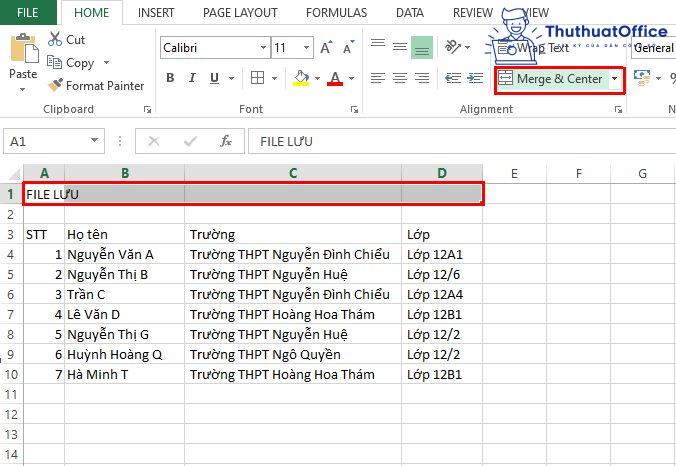The height and width of the screenshot is (466, 676).
Task: Toggle Underline formatting
Action: pos(214,78)
